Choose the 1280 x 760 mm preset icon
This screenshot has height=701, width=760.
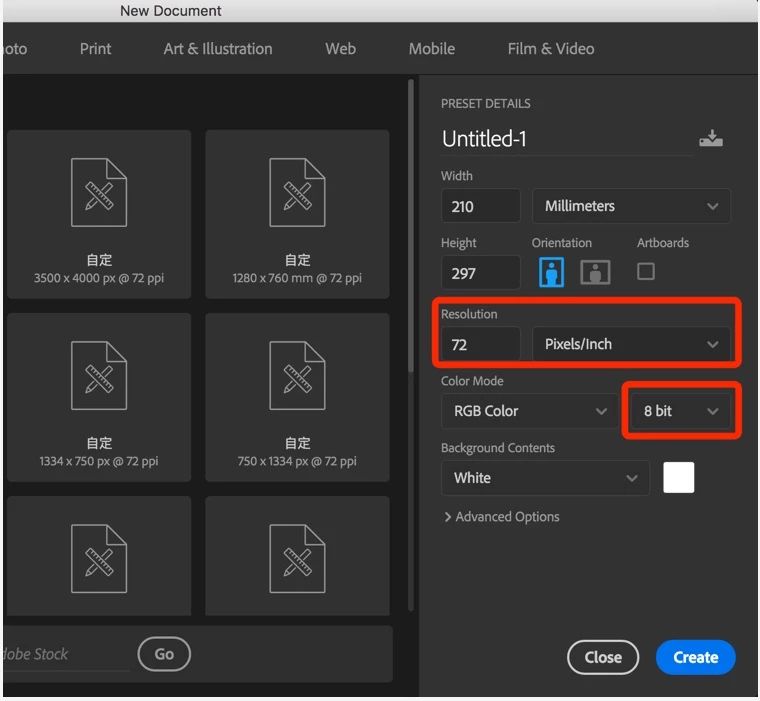[x=297, y=193]
